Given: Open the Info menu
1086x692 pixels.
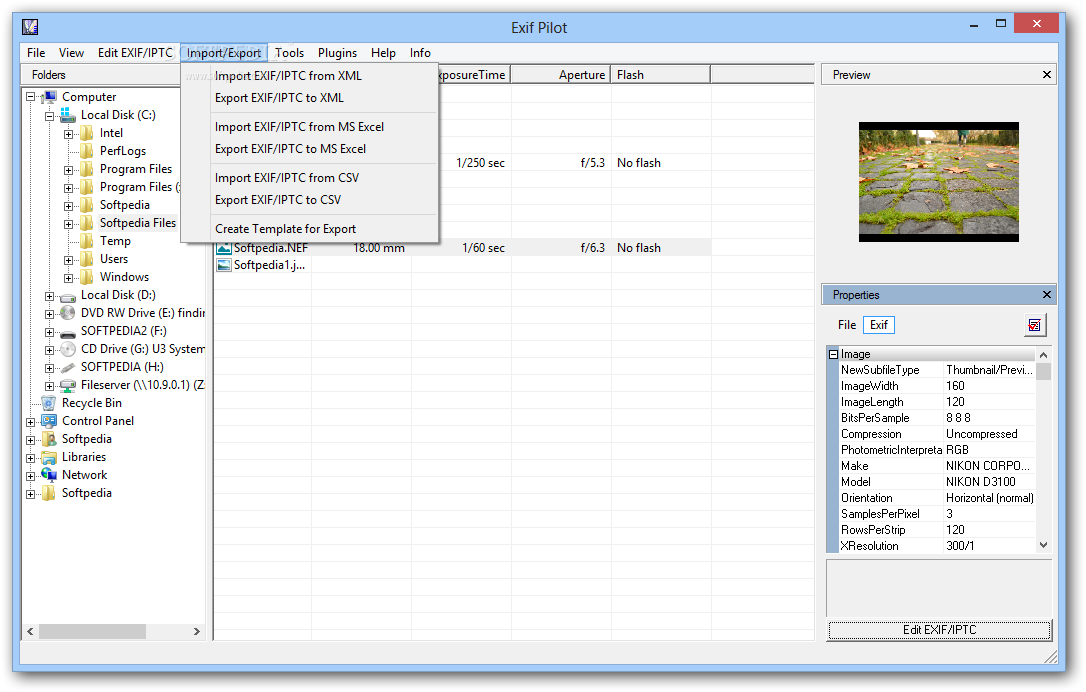Looking at the screenshot, I should (x=420, y=53).
